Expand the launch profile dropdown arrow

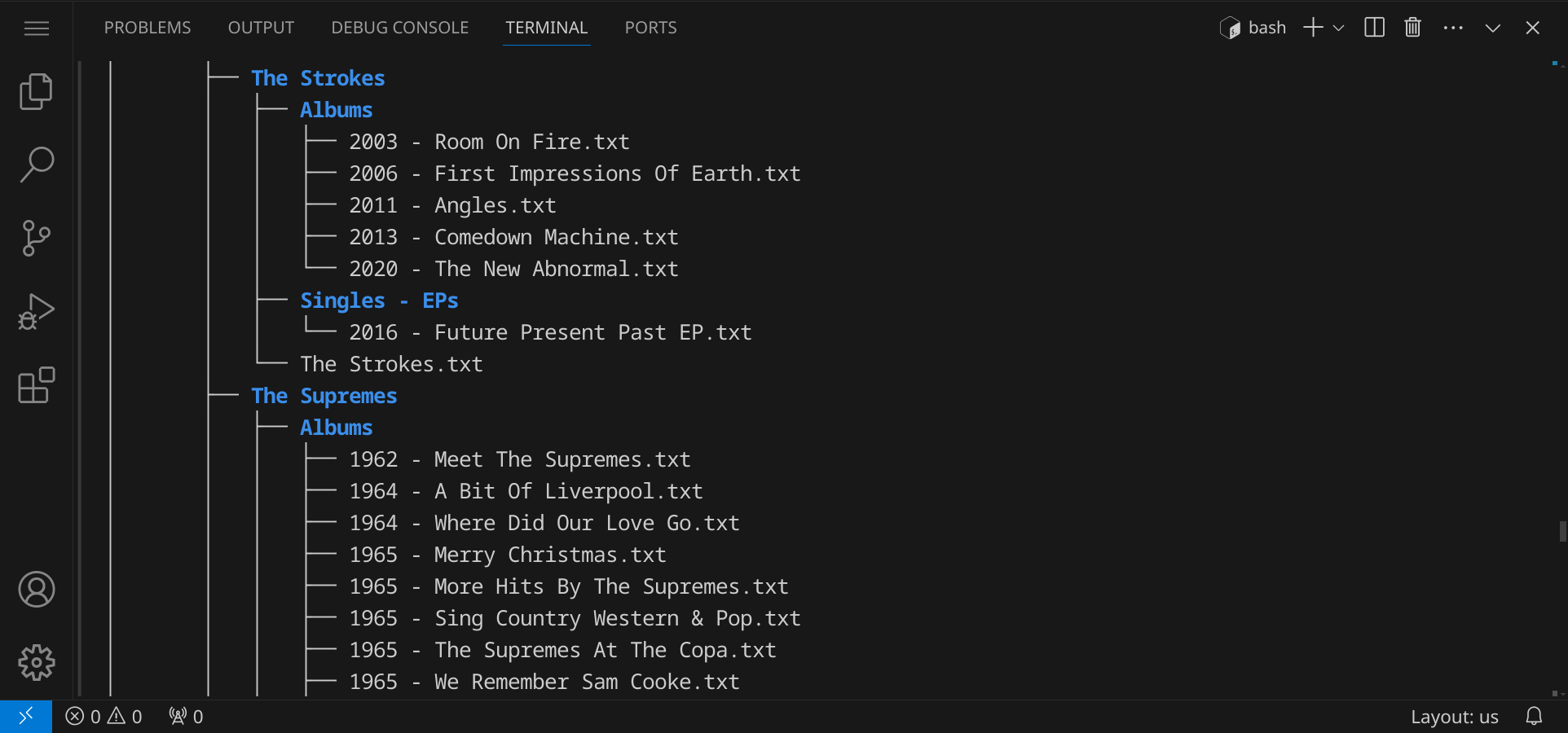(1338, 28)
